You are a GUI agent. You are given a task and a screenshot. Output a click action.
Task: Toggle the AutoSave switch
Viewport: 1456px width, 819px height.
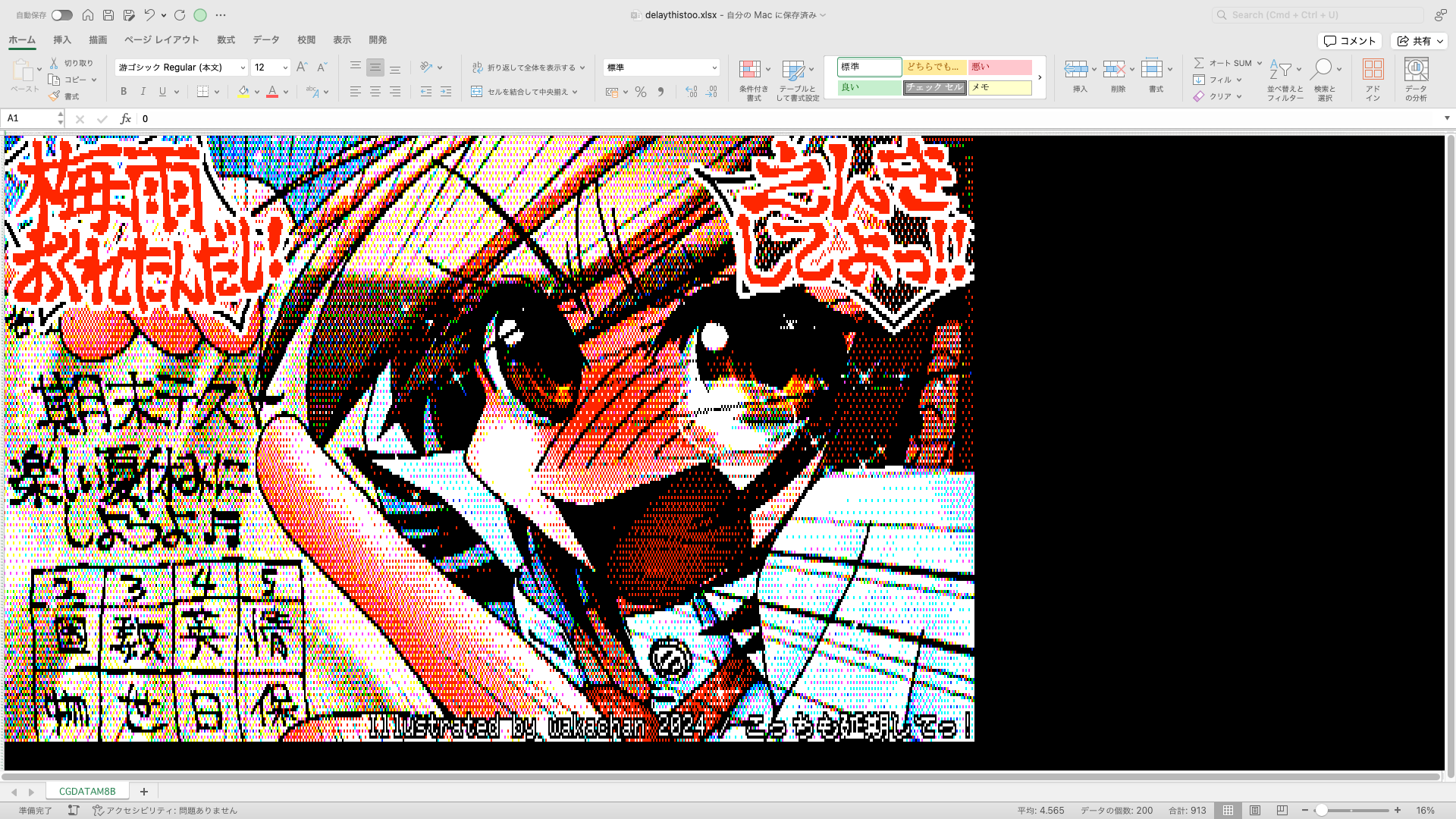pyautogui.click(x=62, y=15)
